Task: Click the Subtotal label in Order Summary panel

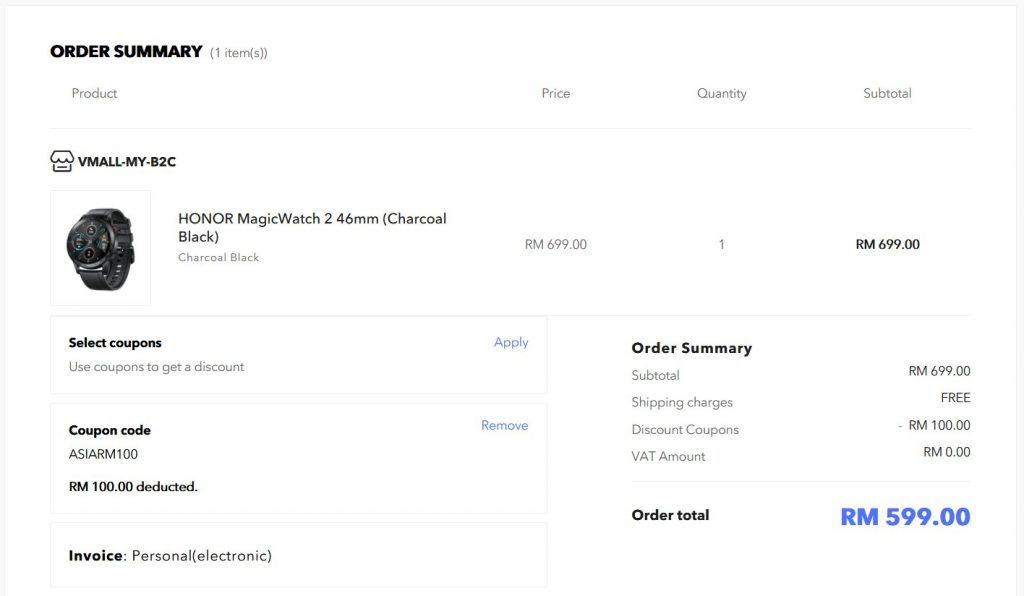Action: coord(655,375)
